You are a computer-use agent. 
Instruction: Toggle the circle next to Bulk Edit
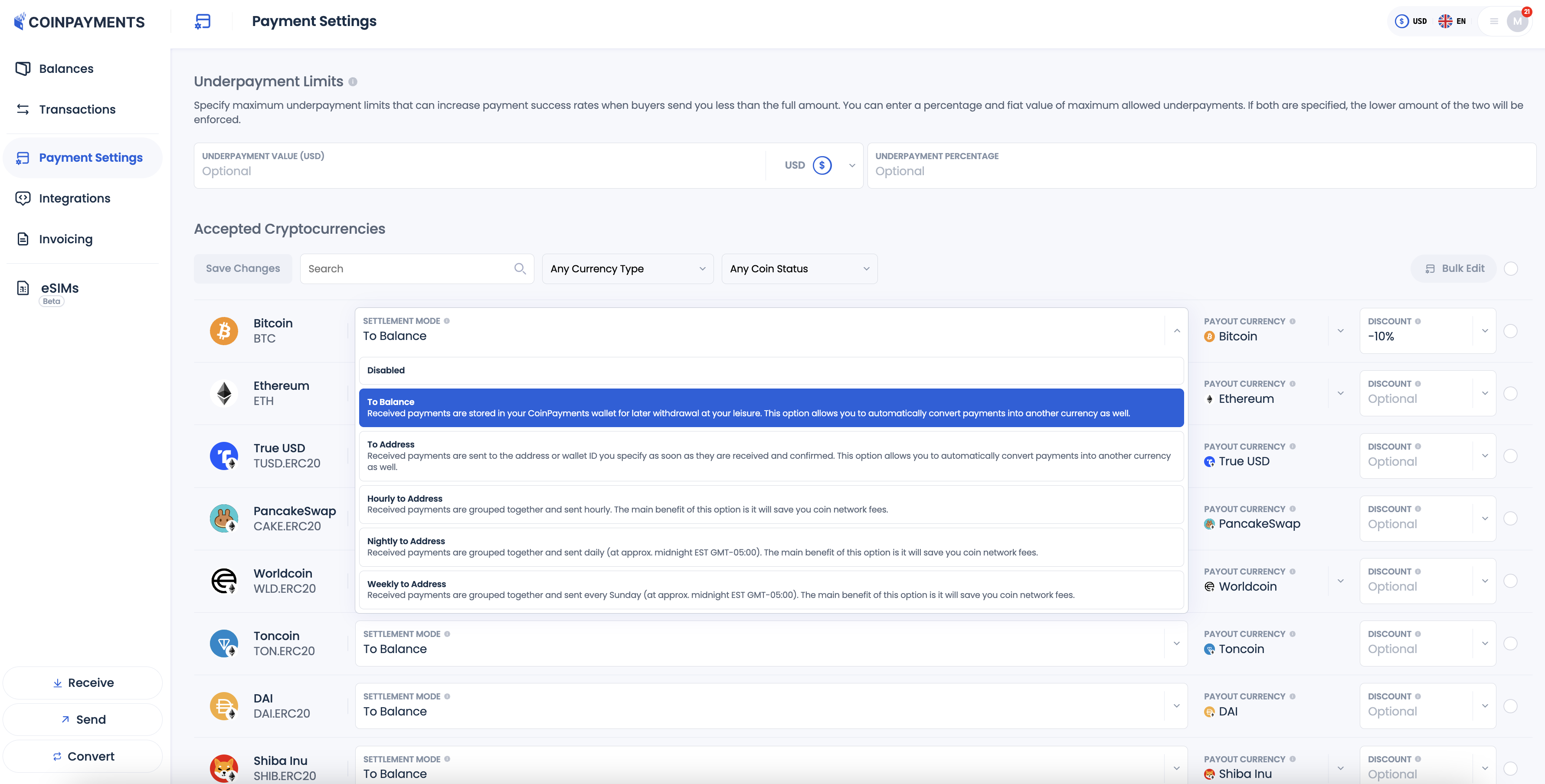pos(1512,268)
